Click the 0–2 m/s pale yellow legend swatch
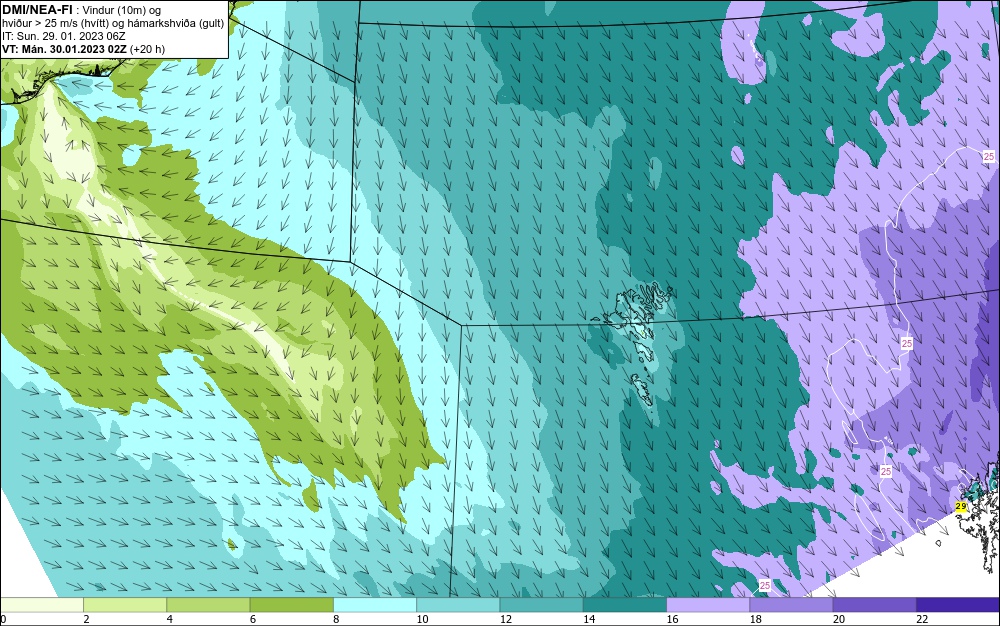This screenshot has height=626, width=1000. [x=41, y=604]
